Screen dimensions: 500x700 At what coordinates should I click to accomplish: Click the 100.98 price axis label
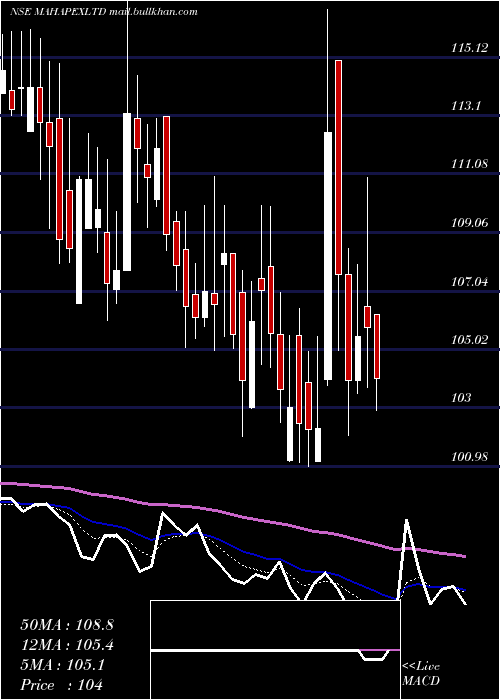[x=470, y=456]
